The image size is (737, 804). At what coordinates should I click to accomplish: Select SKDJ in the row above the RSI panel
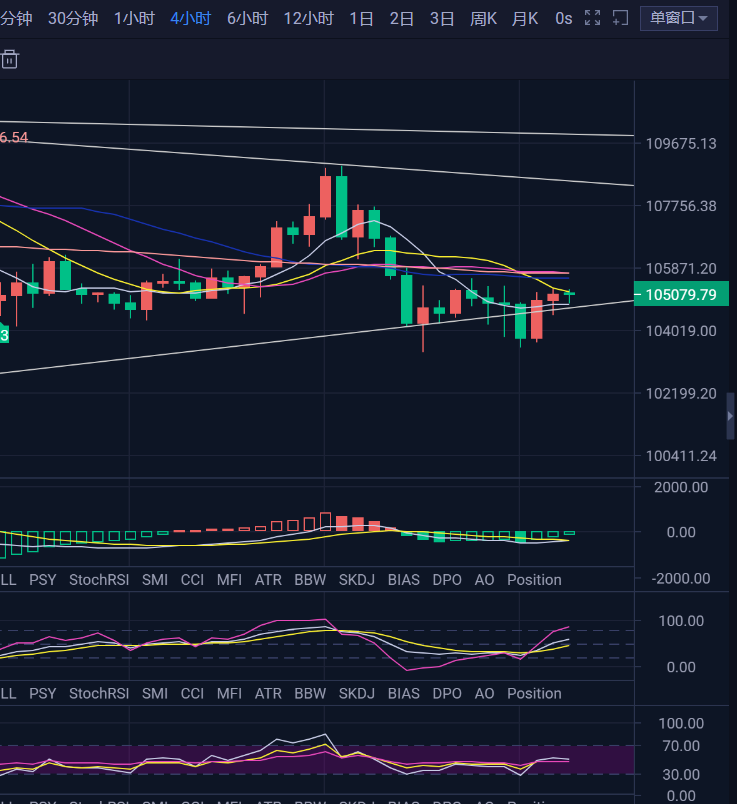(357, 694)
